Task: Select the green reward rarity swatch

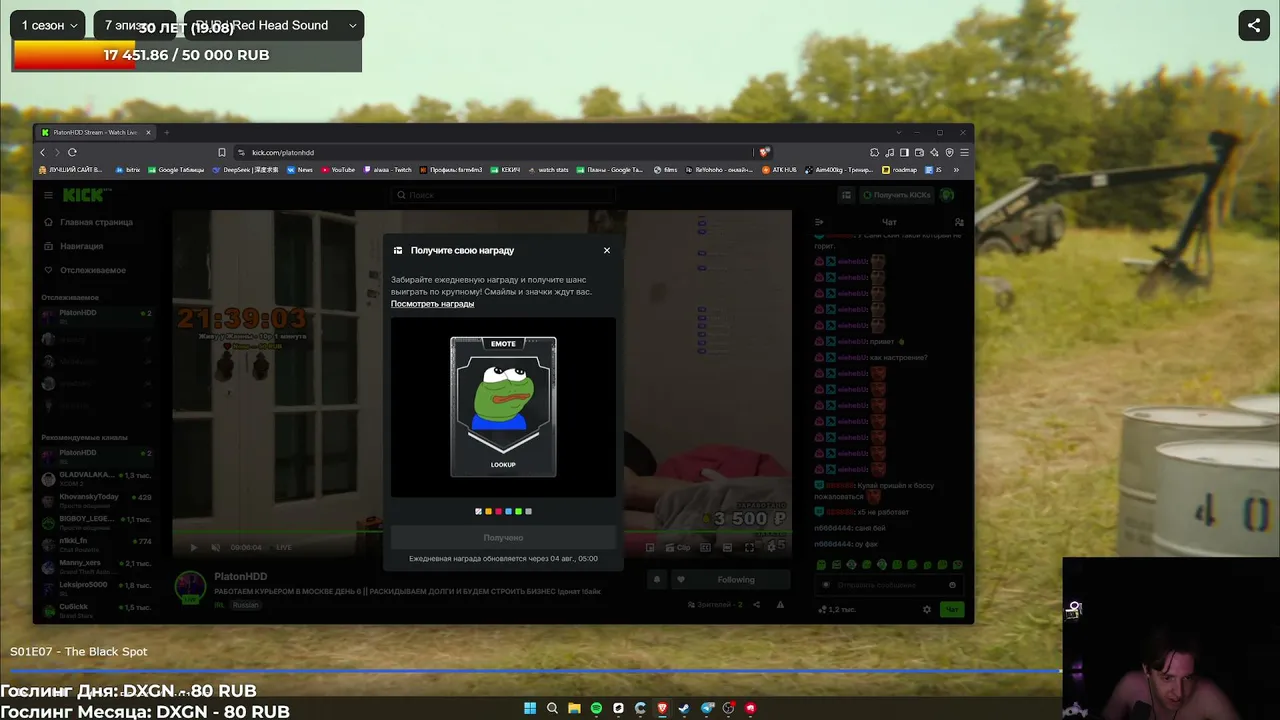Action: click(x=518, y=511)
